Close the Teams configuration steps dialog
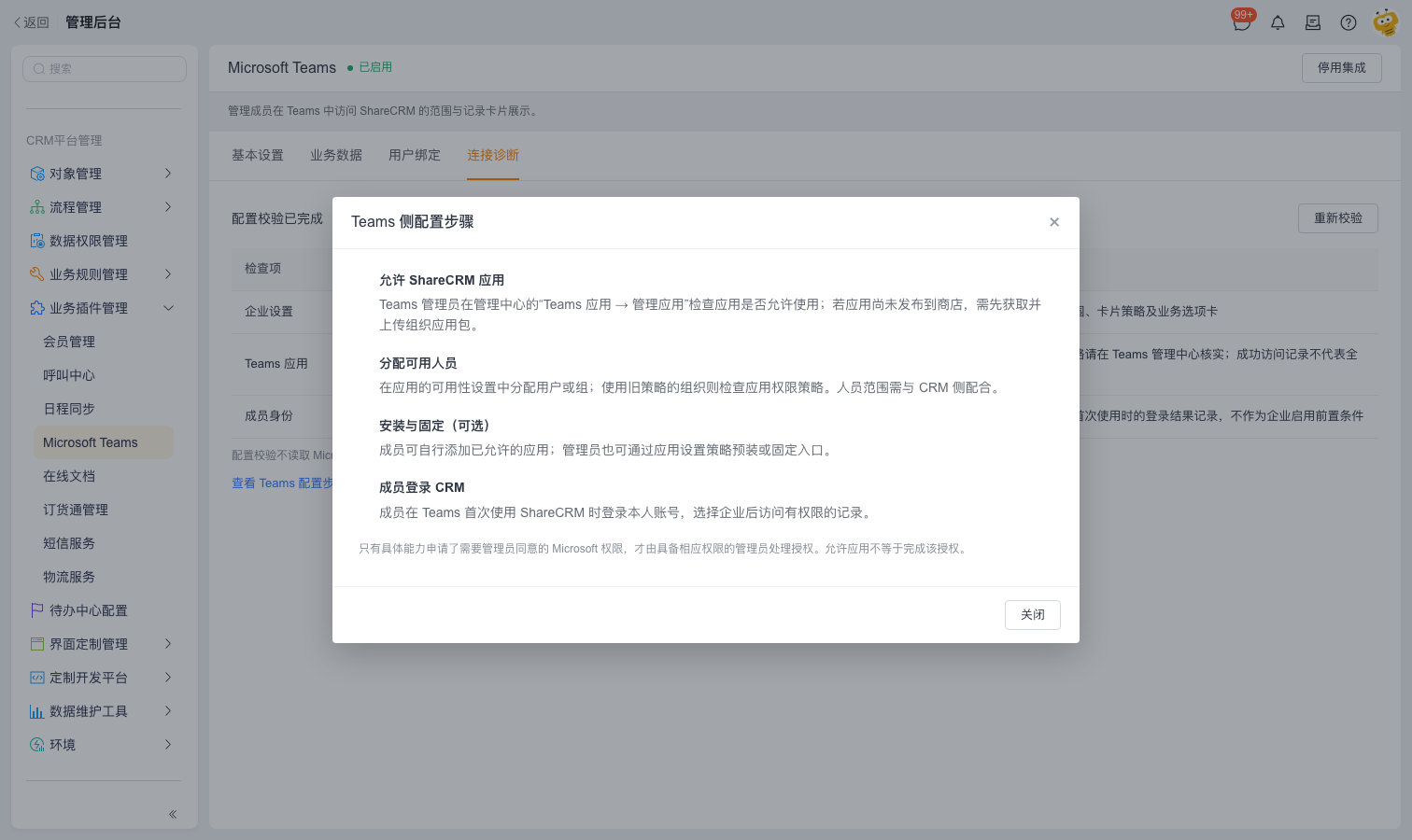 1054,222
